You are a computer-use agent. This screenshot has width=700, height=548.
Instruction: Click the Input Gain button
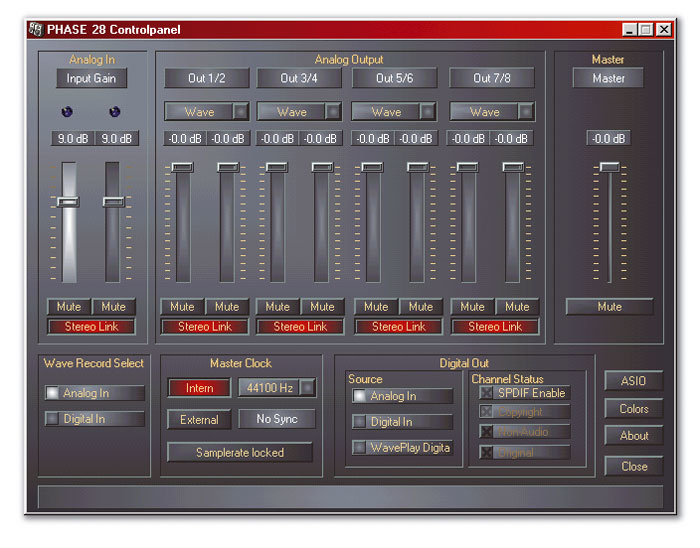[91, 78]
